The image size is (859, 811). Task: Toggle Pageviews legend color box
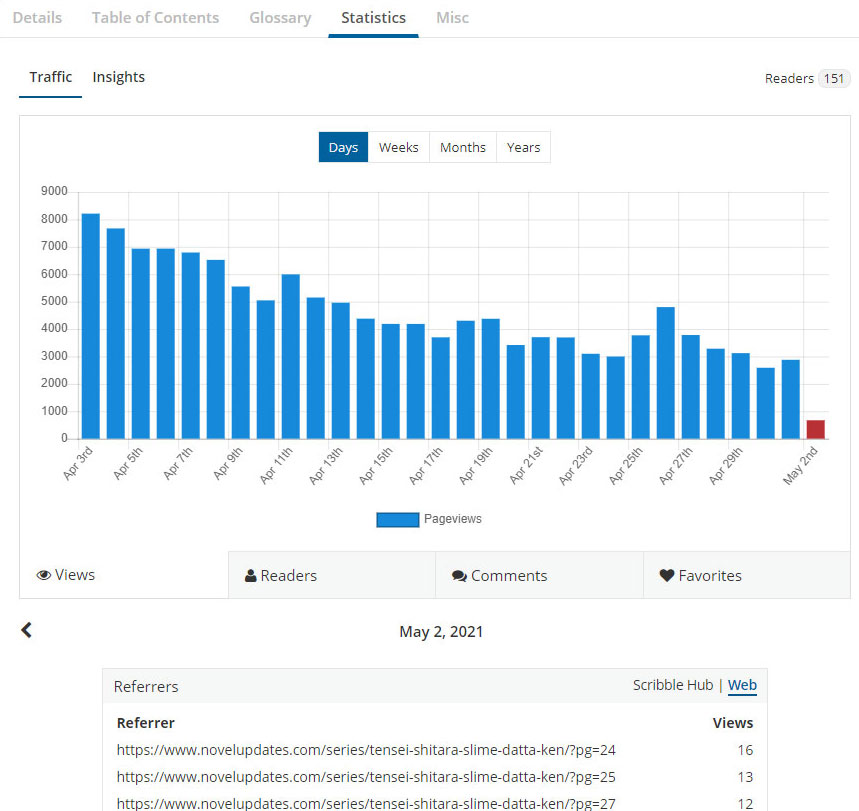pos(397,519)
